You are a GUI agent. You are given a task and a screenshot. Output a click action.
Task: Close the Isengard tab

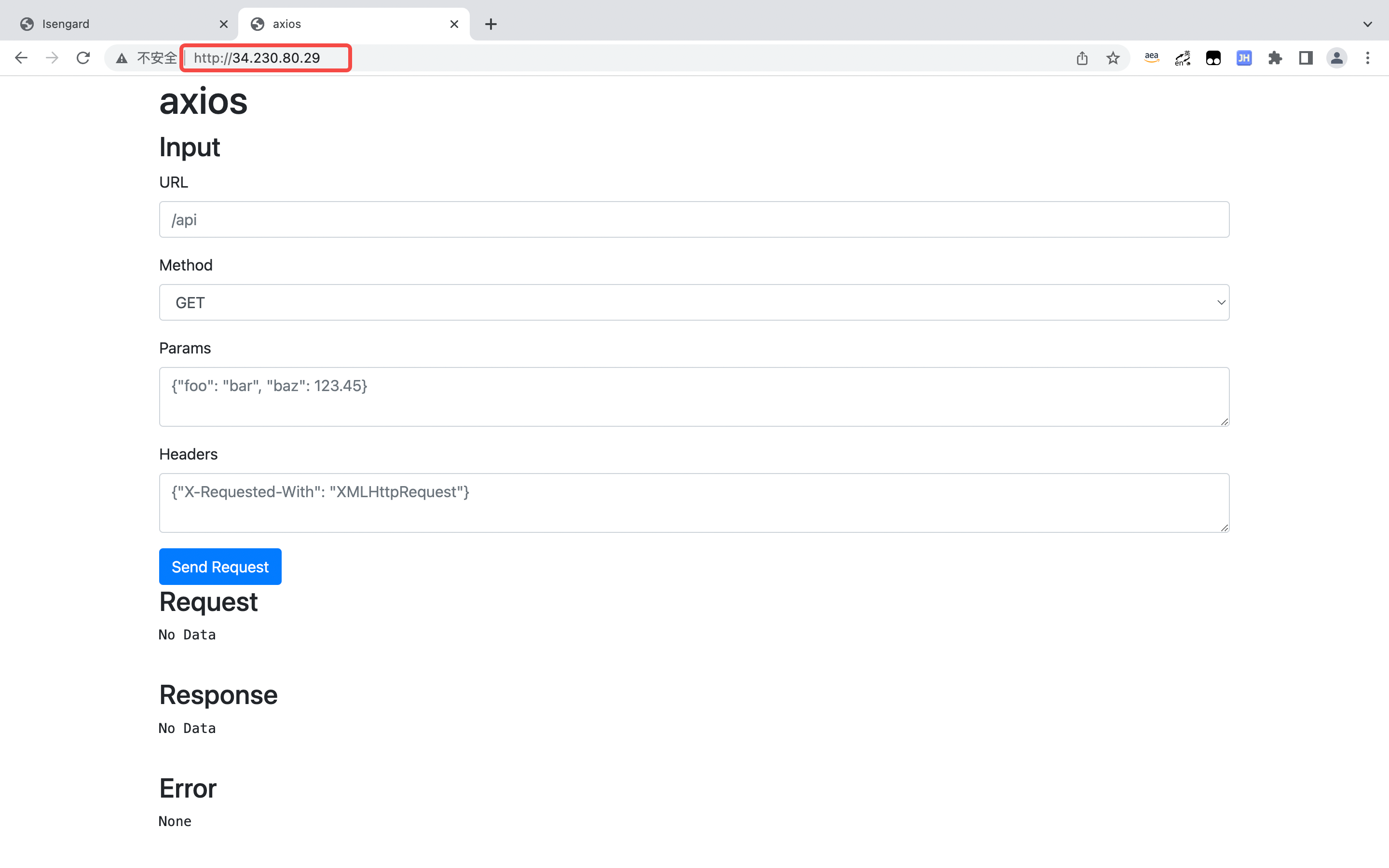pos(224,24)
